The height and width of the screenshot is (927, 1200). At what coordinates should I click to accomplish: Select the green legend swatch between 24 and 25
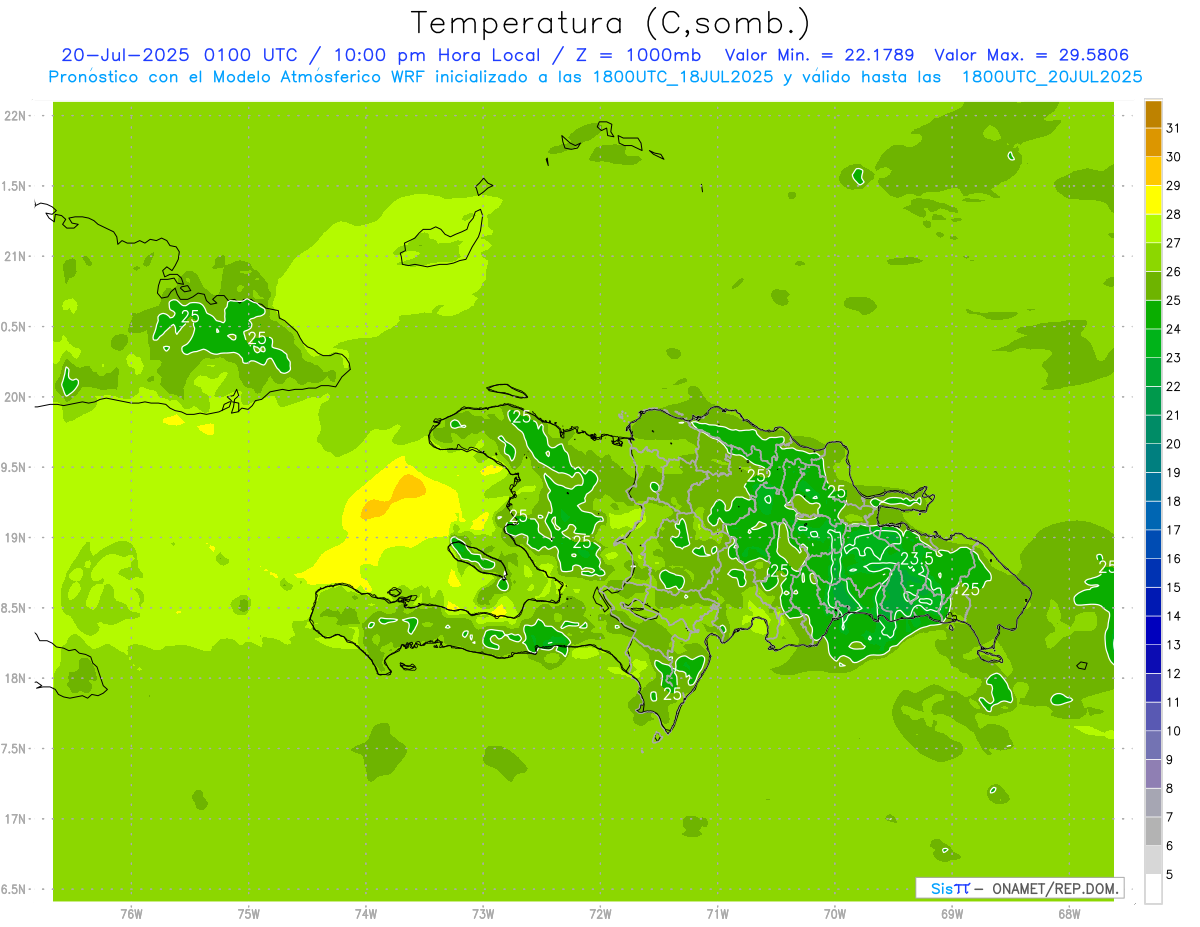1153,315
